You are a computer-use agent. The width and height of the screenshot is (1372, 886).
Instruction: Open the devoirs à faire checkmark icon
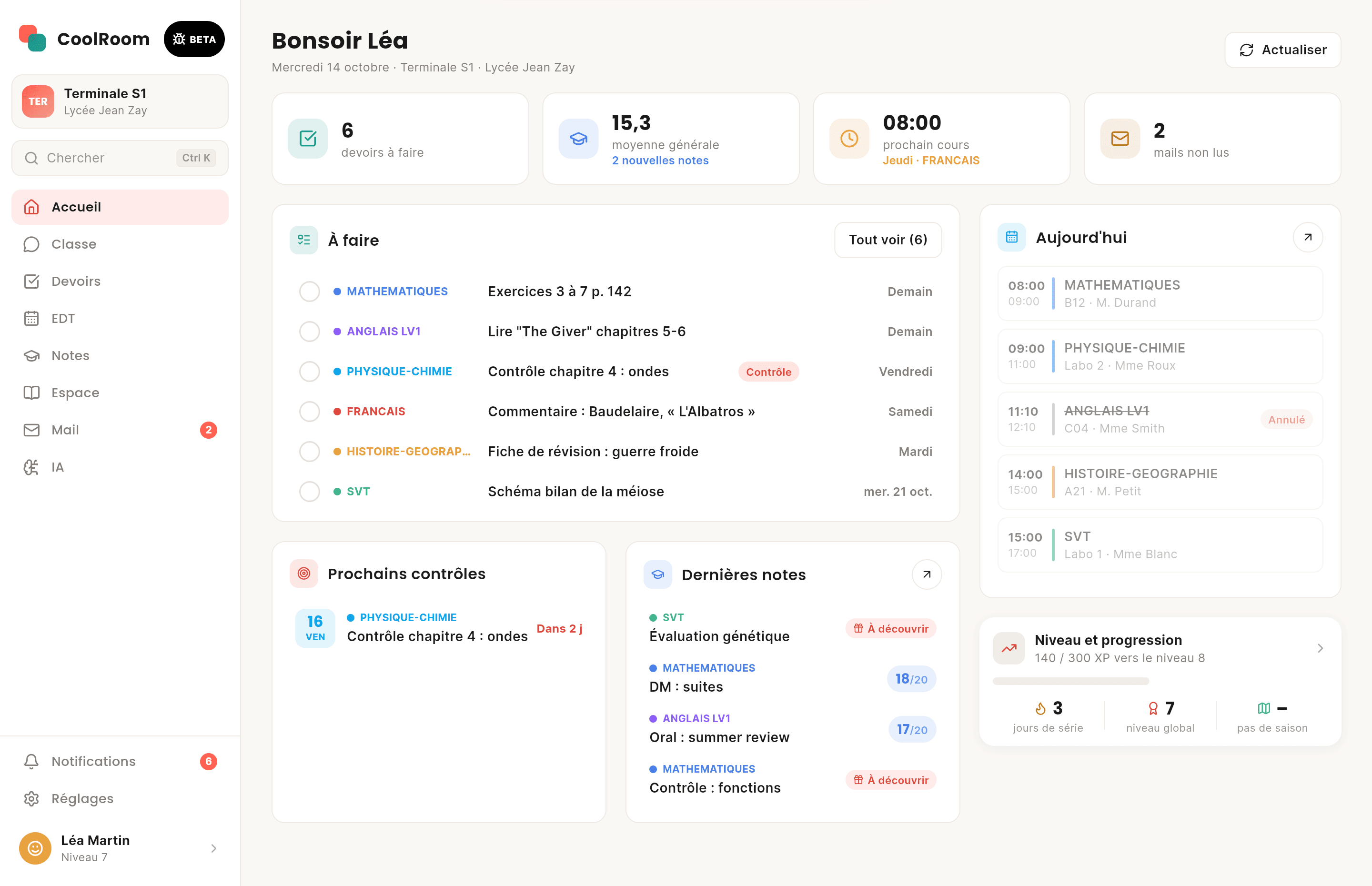[308, 138]
